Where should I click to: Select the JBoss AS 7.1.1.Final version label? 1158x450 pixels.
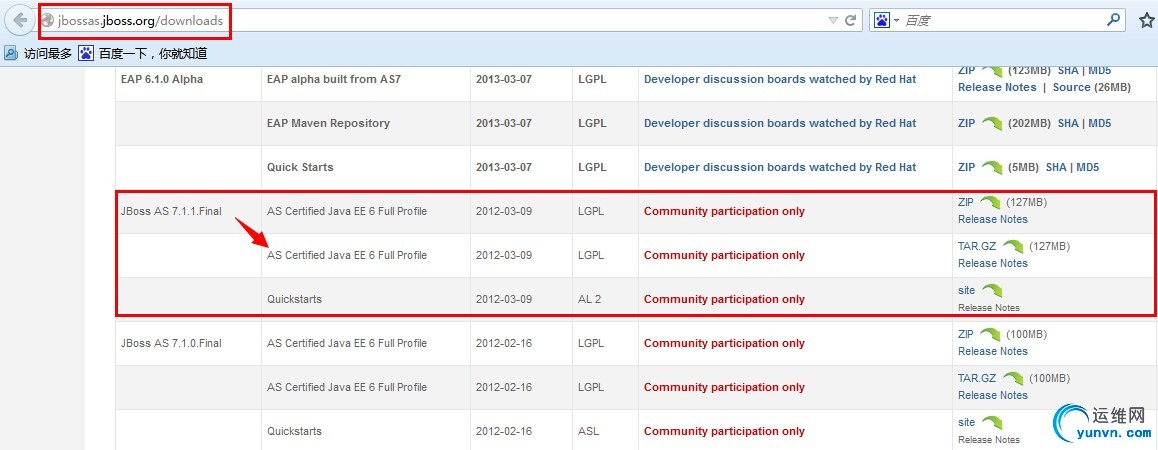171,211
